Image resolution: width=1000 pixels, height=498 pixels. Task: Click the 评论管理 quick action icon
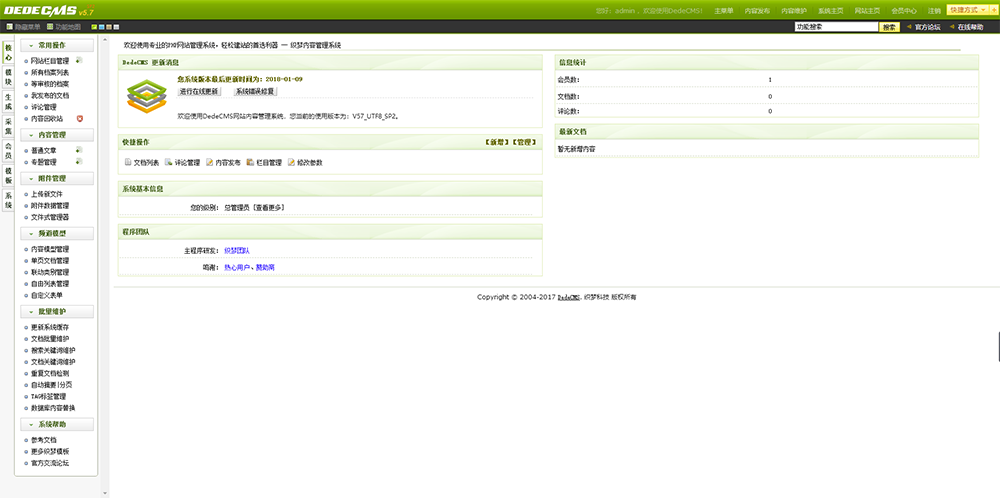point(168,163)
